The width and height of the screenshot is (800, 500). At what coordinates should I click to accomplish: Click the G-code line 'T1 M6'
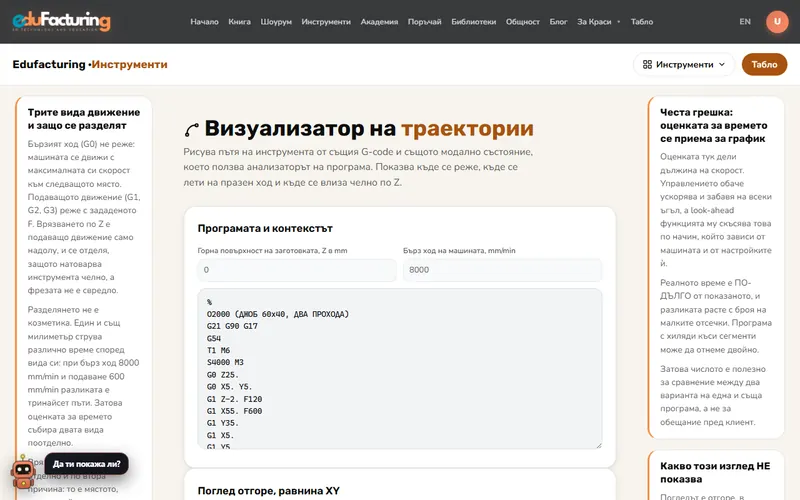pyautogui.click(x=218, y=350)
